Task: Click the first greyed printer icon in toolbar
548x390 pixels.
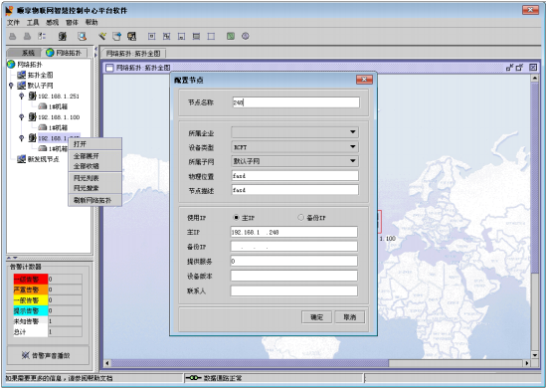Action: pyautogui.click(x=13, y=36)
